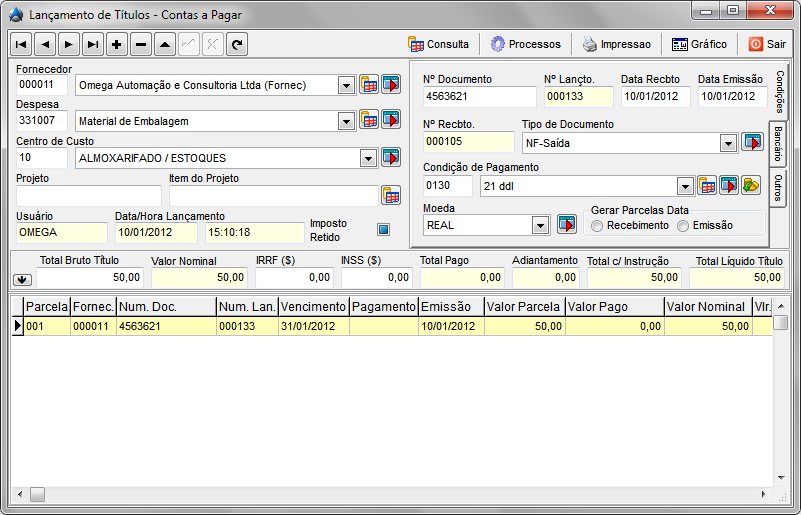This screenshot has height=515, width=801.
Task: Open lookup table icon for Item do Projeto
Action: (391, 195)
